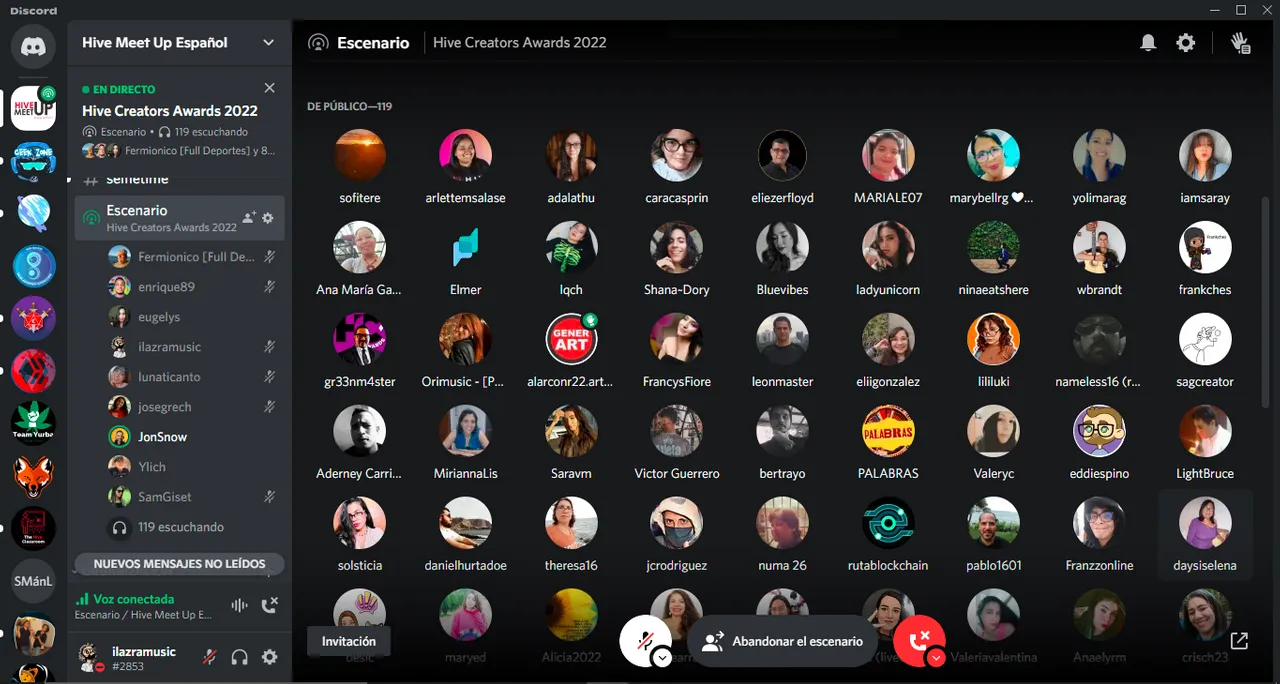The height and width of the screenshot is (684, 1280).
Task: Request to speak with raised hand icon
Action: 1240,43
